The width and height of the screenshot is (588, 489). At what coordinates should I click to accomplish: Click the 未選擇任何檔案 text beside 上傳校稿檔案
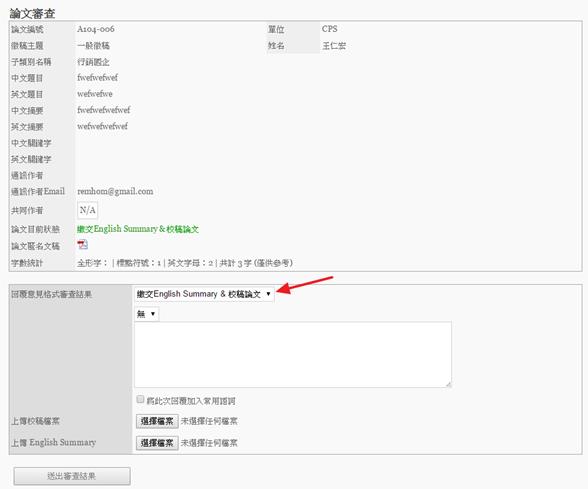[x=209, y=421]
